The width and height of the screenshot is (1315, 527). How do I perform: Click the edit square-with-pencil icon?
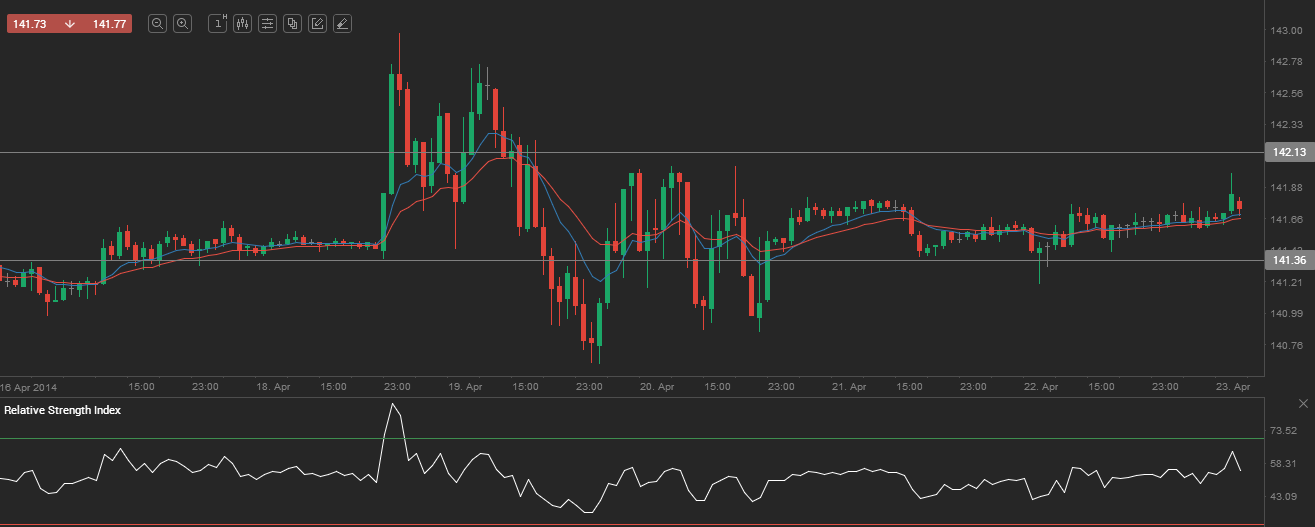[x=317, y=24]
